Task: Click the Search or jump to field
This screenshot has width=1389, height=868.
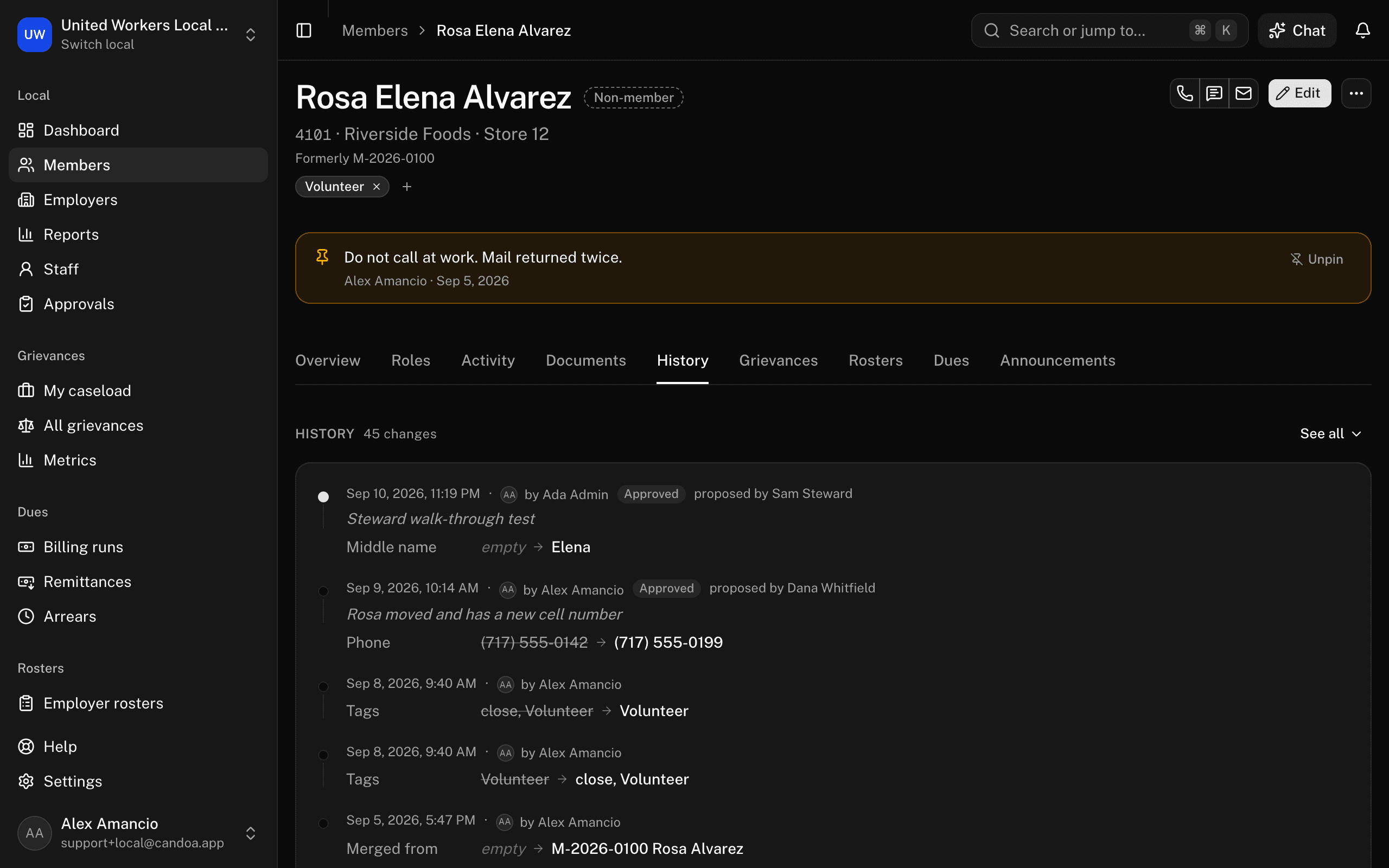Action: 1109,30
